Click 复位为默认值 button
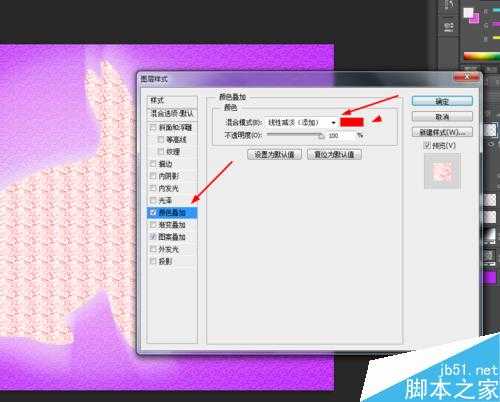 tap(334, 155)
